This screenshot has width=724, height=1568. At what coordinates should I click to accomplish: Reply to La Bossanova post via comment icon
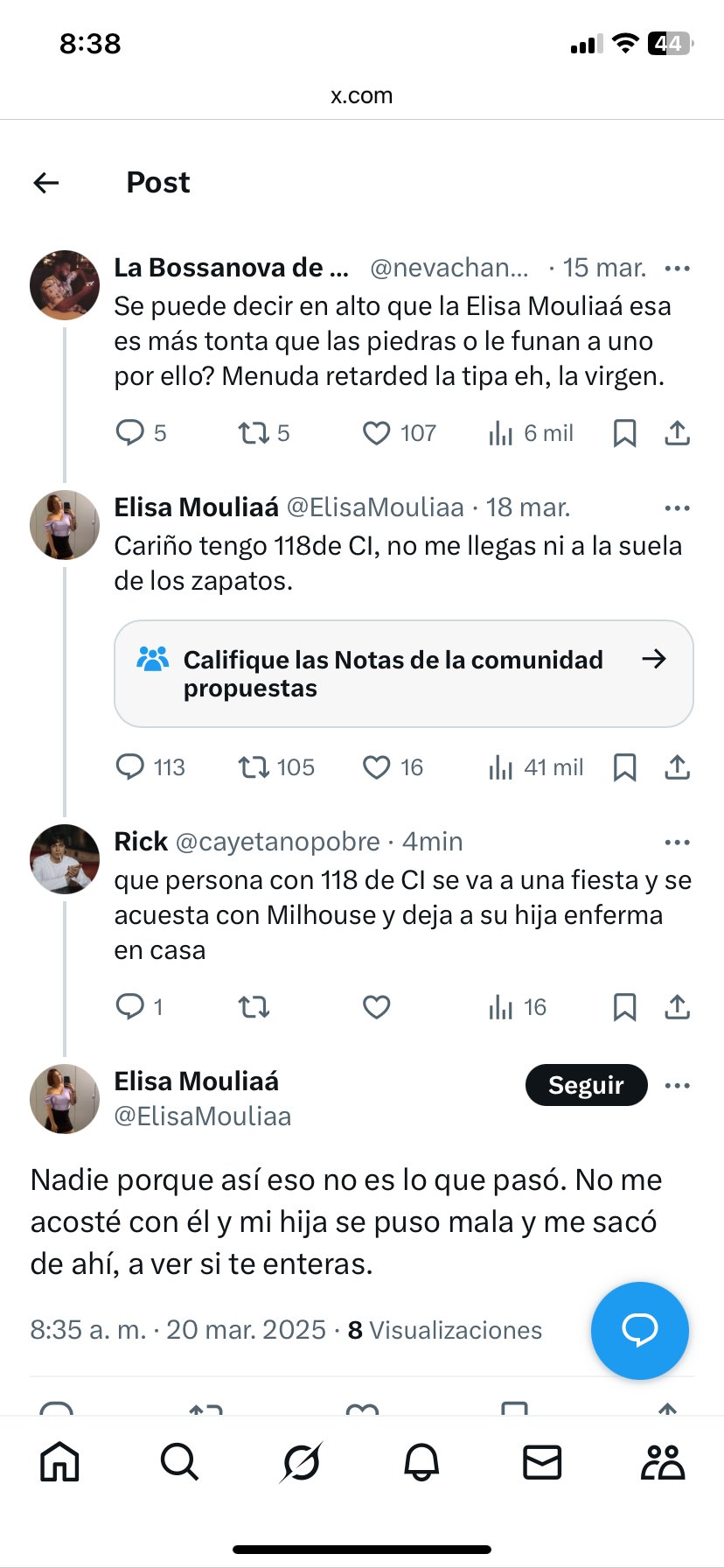tap(130, 433)
